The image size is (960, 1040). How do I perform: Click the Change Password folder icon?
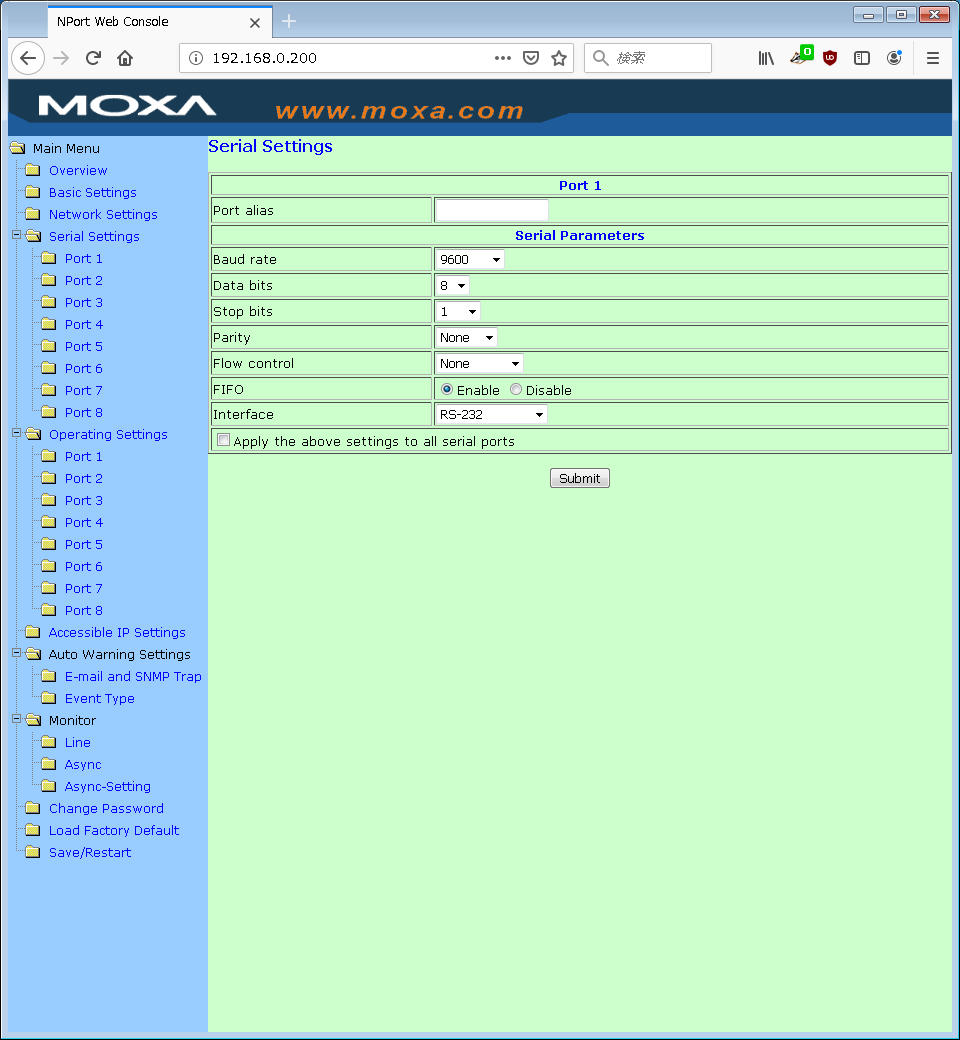(33, 808)
